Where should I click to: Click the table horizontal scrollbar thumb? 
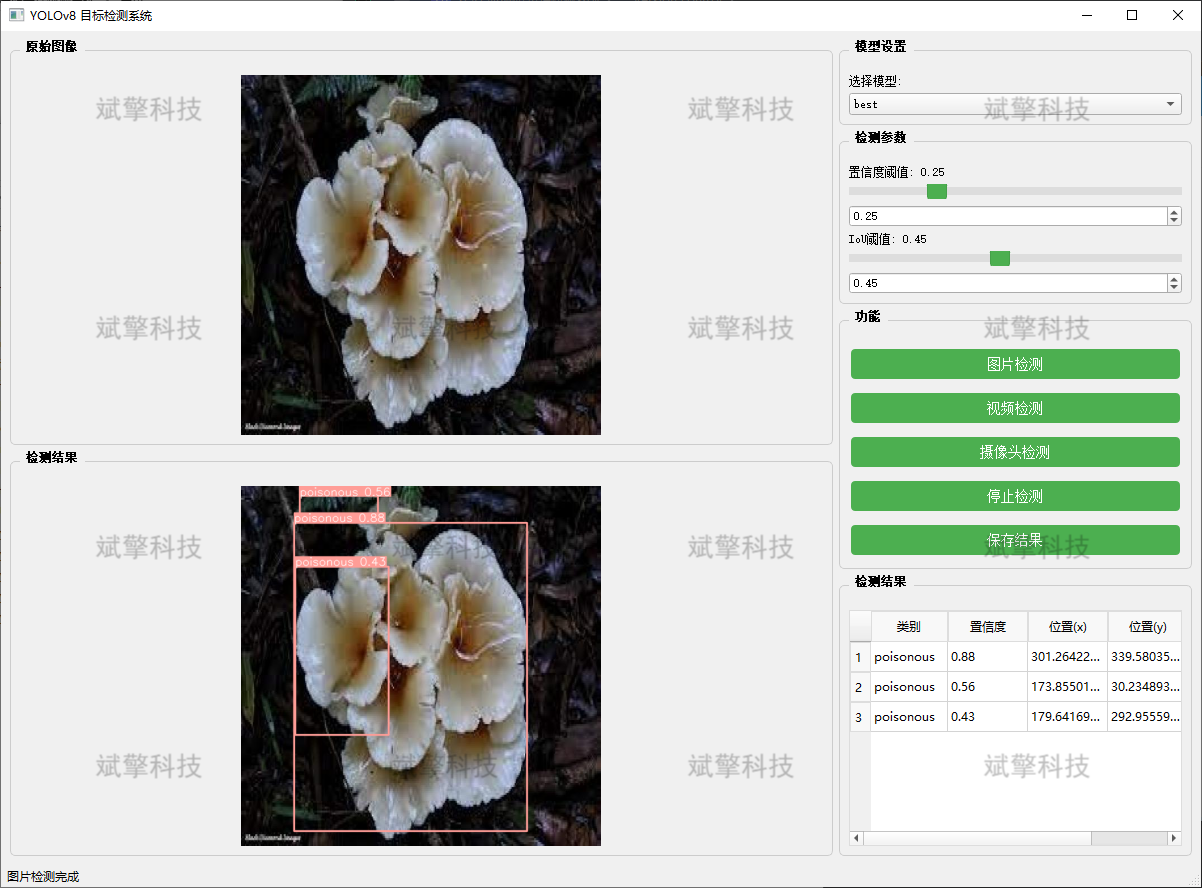click(x=977, y=838)
